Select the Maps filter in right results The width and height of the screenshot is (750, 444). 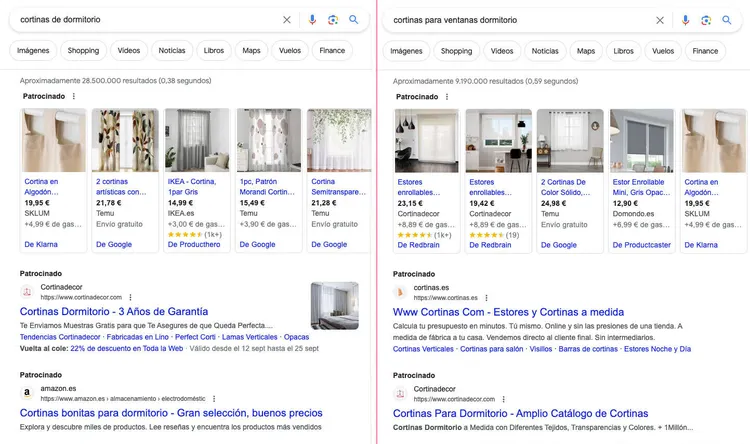(x=585, y=51)
